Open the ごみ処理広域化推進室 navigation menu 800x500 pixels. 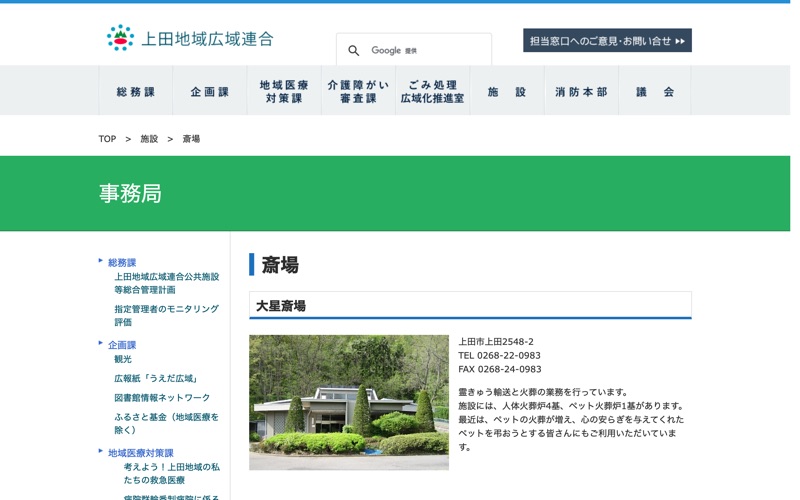pos(433,91)
